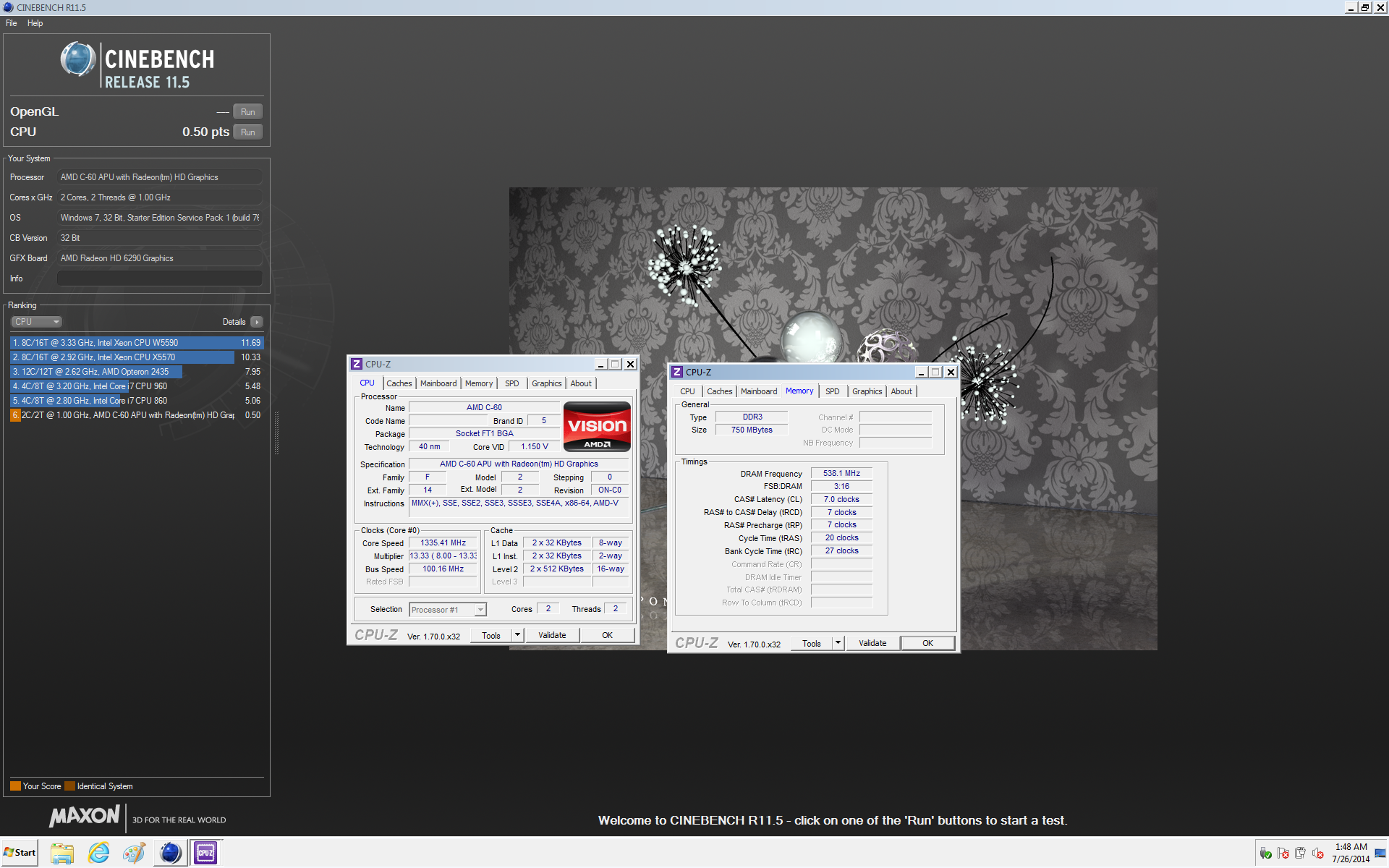The height and width of the screenshot is (868, 1389).
Task: Expand Tools dropdown arrow in Memory CPU-Z
Action: (838, 643)
